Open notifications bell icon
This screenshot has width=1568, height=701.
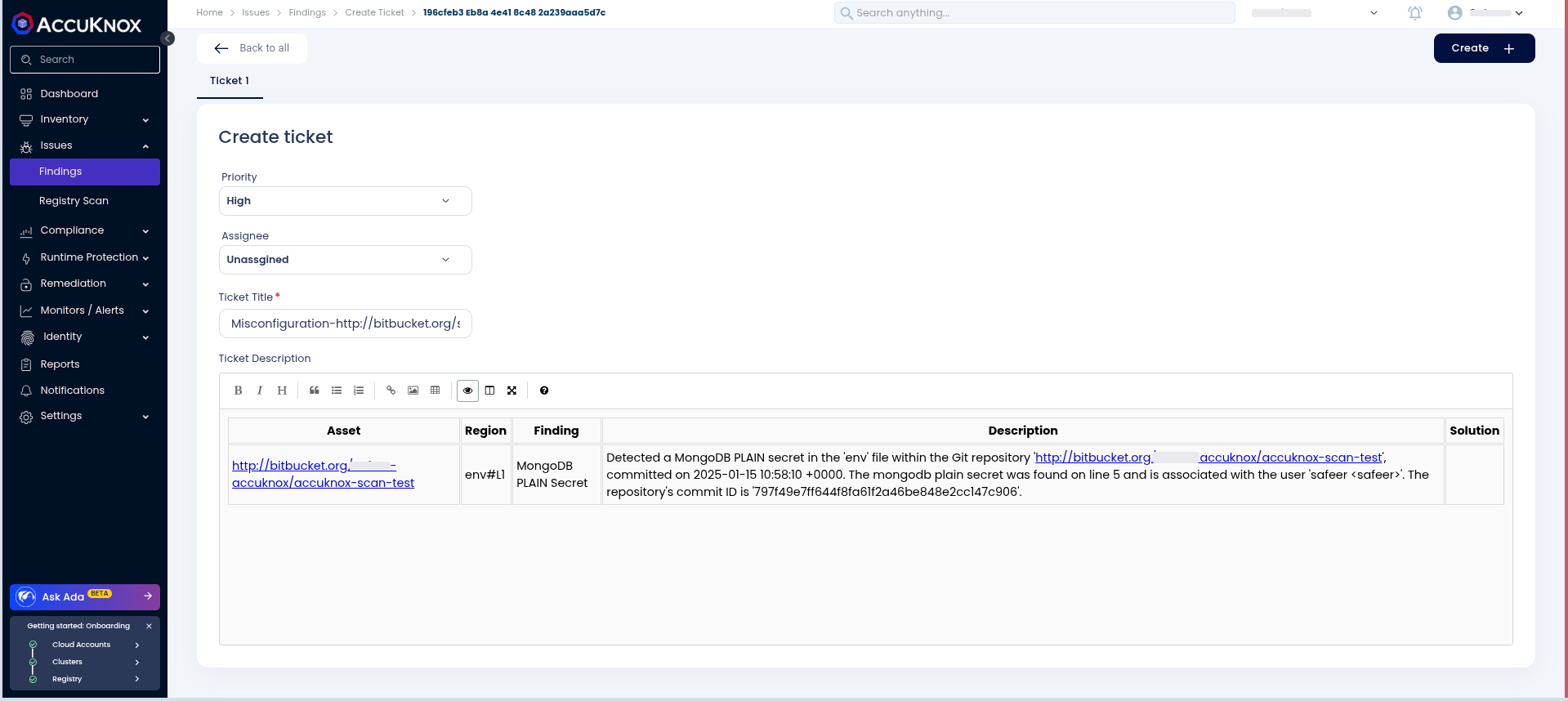pyautogui.click(x=1415, y=13)
